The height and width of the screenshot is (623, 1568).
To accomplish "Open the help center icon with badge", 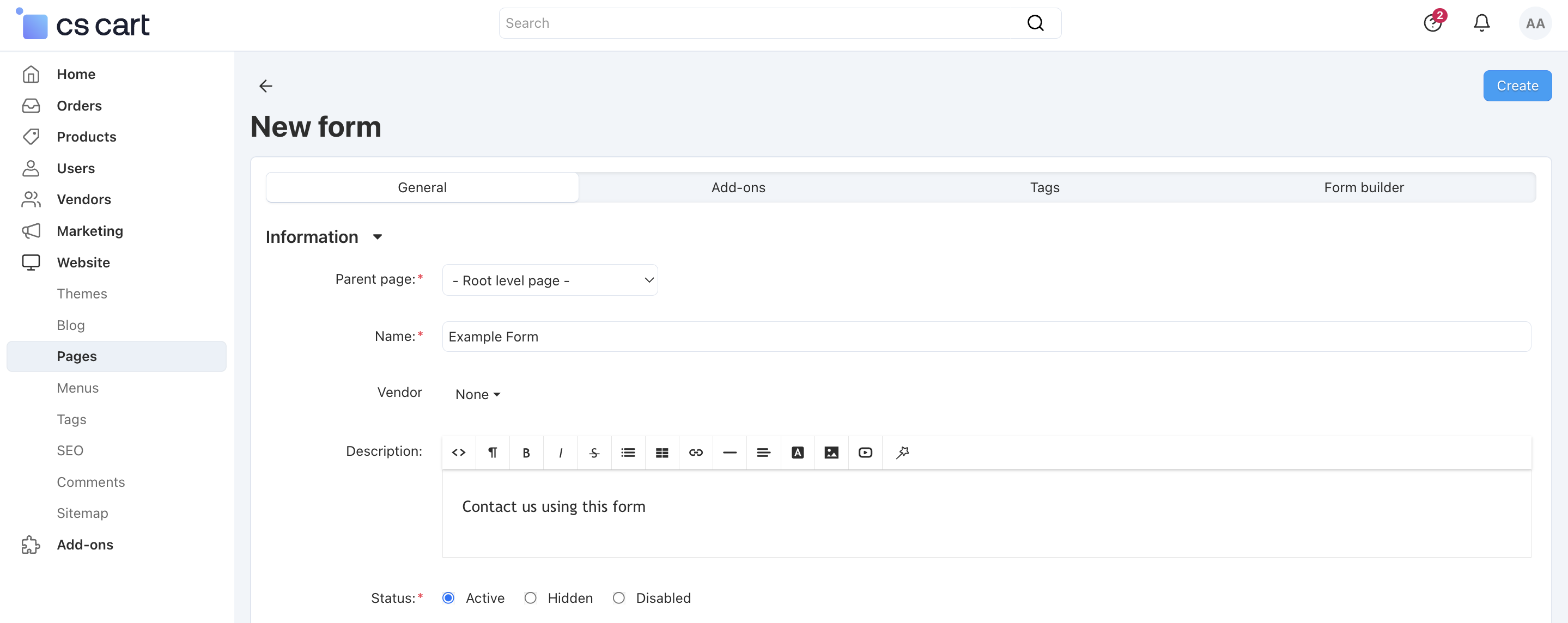I will tap(1434, 22).
